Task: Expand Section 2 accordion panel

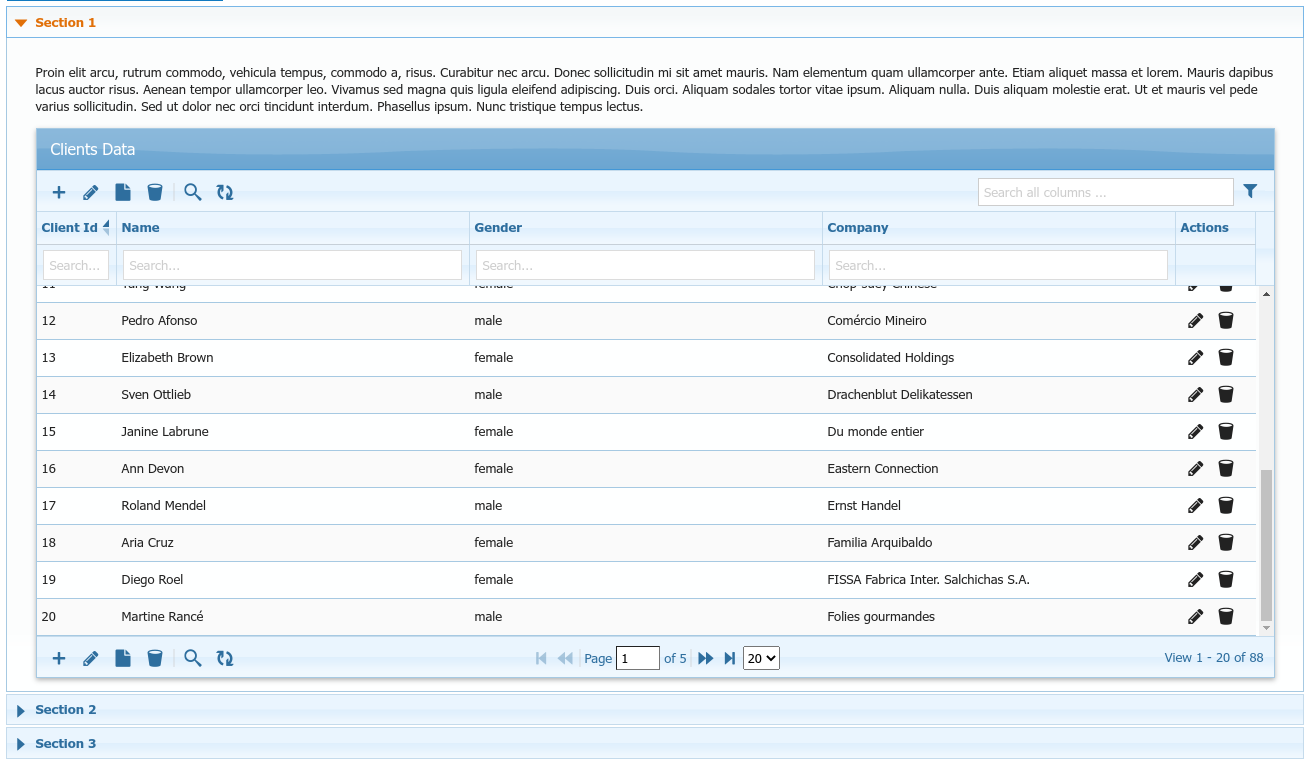Action: [66, 710]
